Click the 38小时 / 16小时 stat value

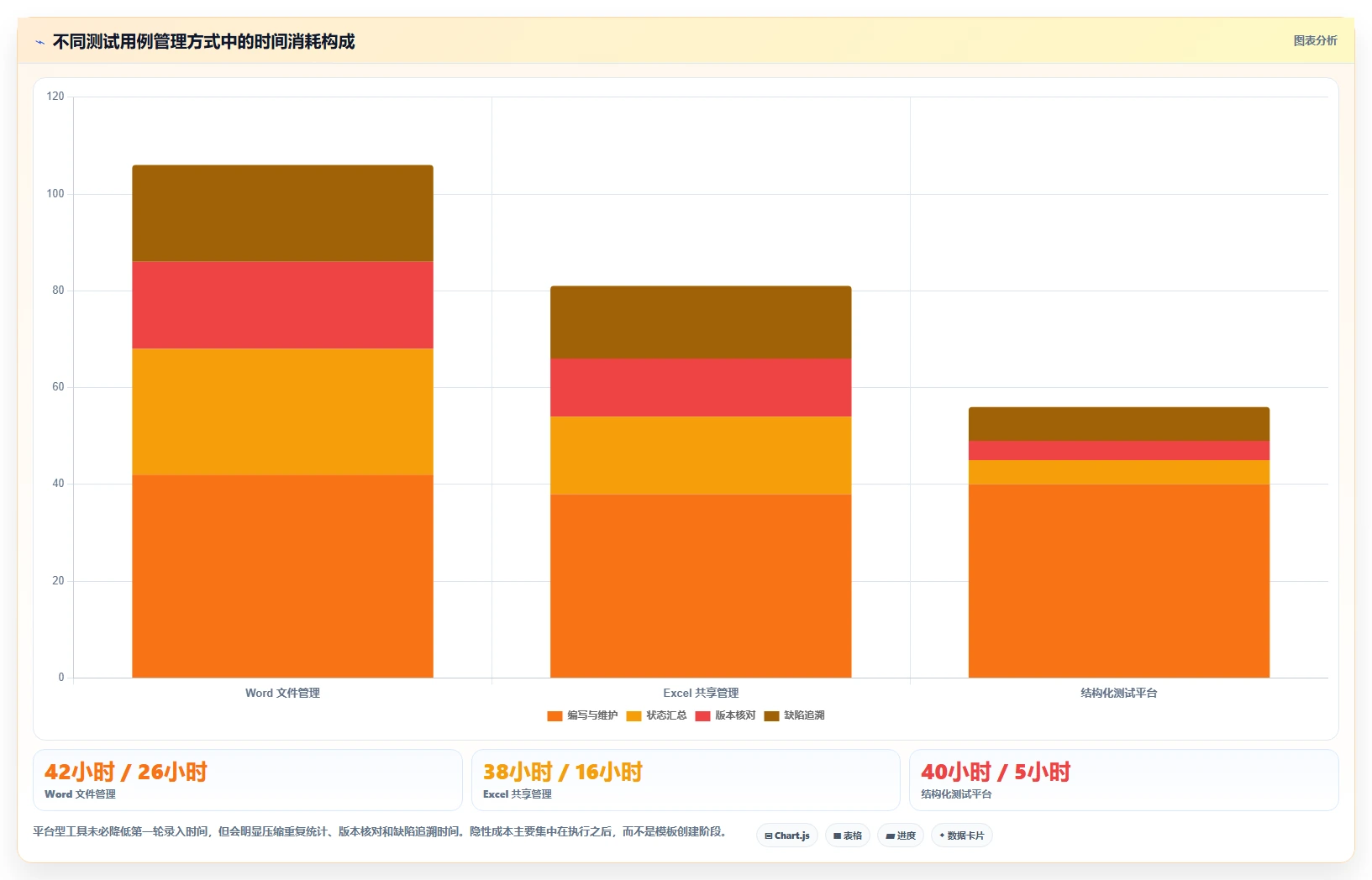point(563,773)
